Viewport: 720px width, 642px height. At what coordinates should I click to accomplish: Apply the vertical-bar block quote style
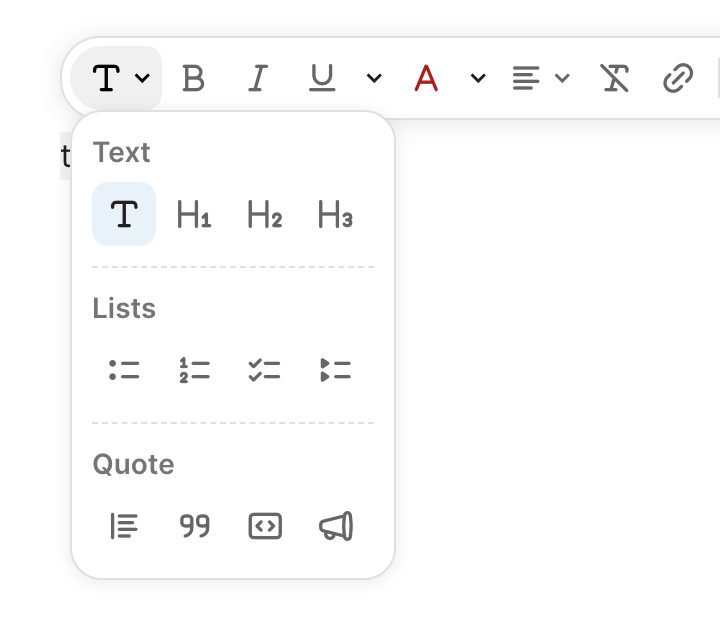[x=124, y=526]
